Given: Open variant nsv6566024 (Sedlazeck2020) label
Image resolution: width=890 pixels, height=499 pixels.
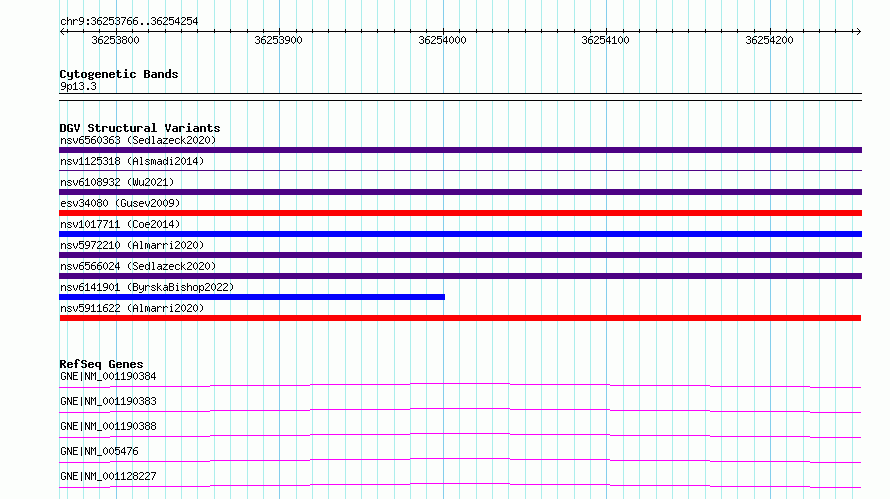Looking at the screenshot, I should (x=138, y=266).
